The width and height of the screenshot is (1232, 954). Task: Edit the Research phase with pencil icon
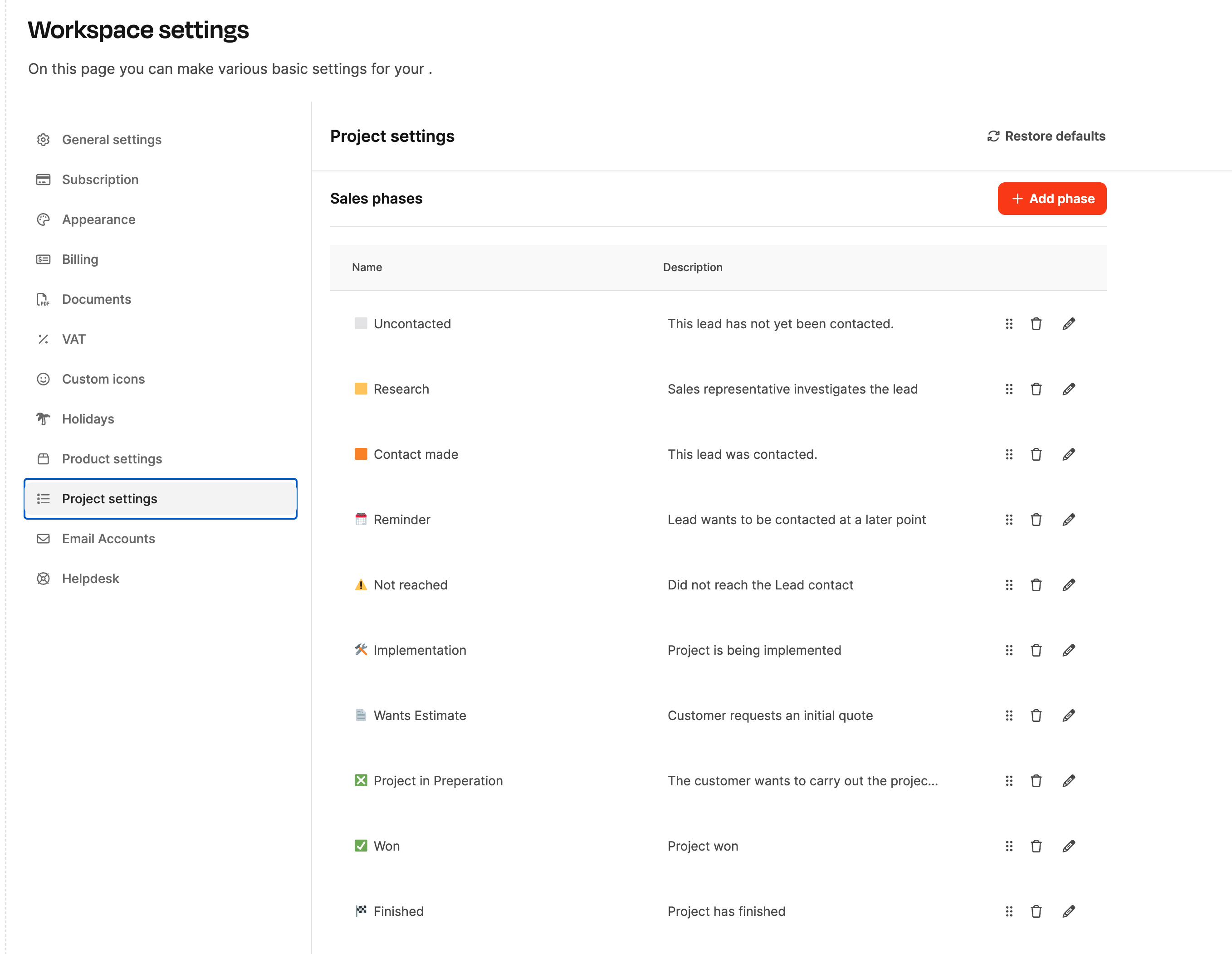pyautogui.click(x=1068, y=389)
